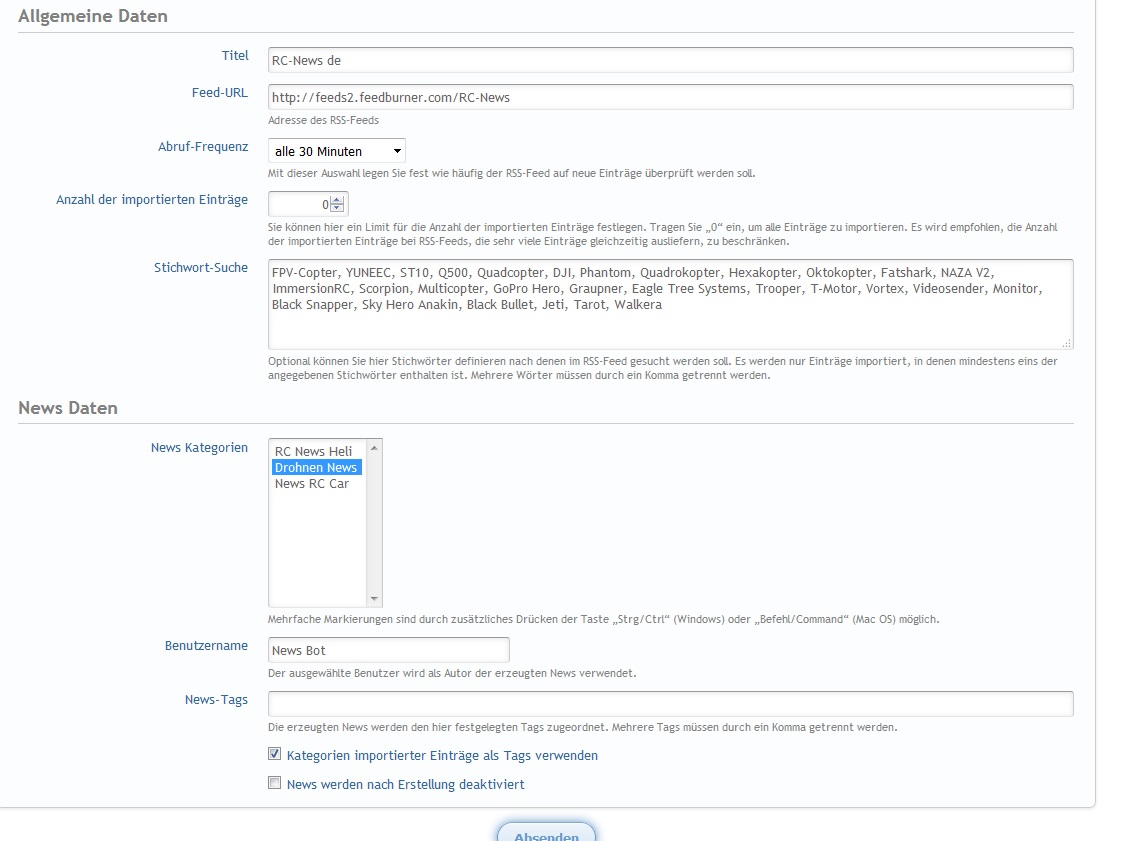Submit the form with Absenden

tap(546, 833)
